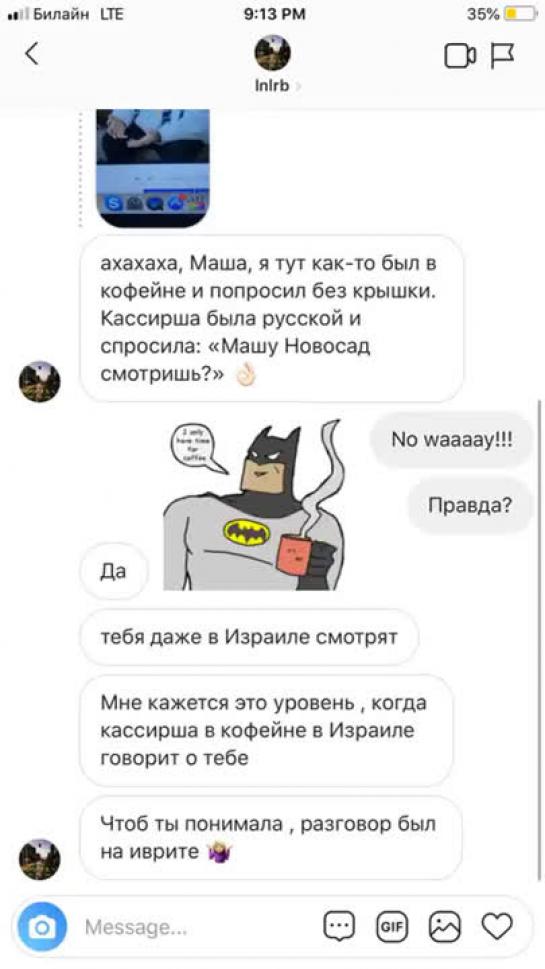Tap the "Да" reply bubble
545x969 pixels.
coord(114,571)
